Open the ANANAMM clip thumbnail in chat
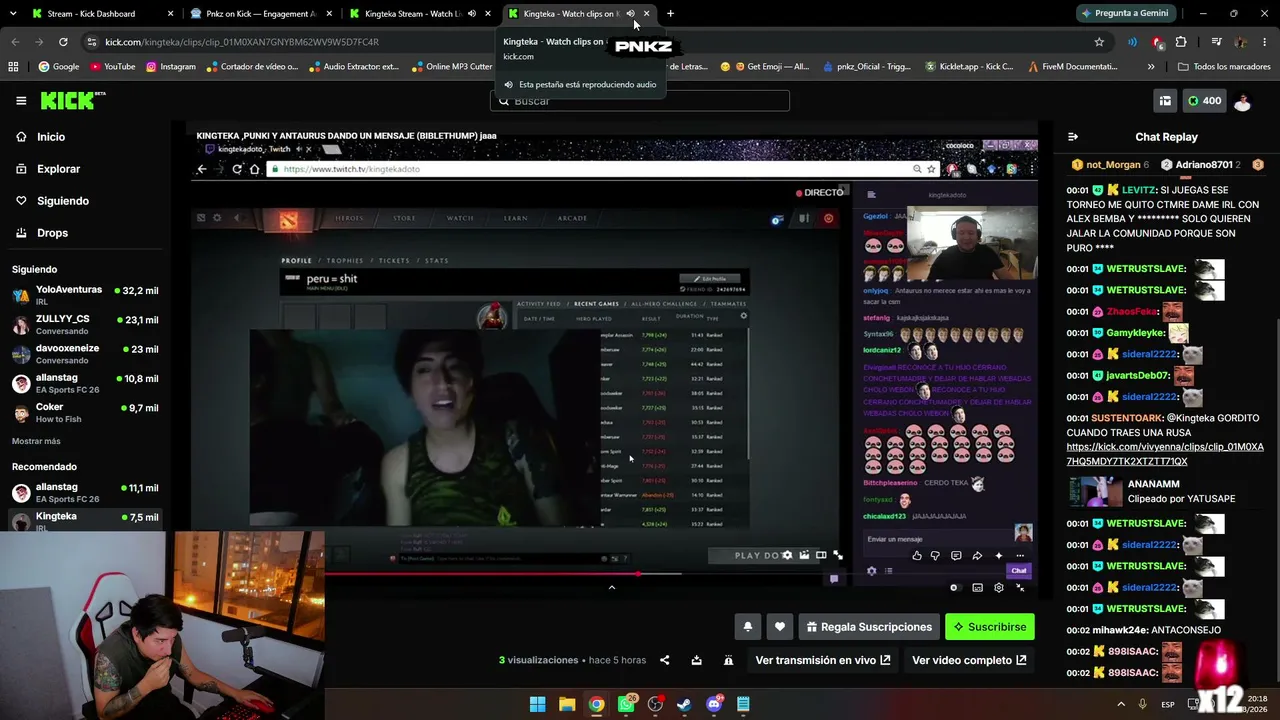Viewport: 1280px width, 720px height. 1095,491
